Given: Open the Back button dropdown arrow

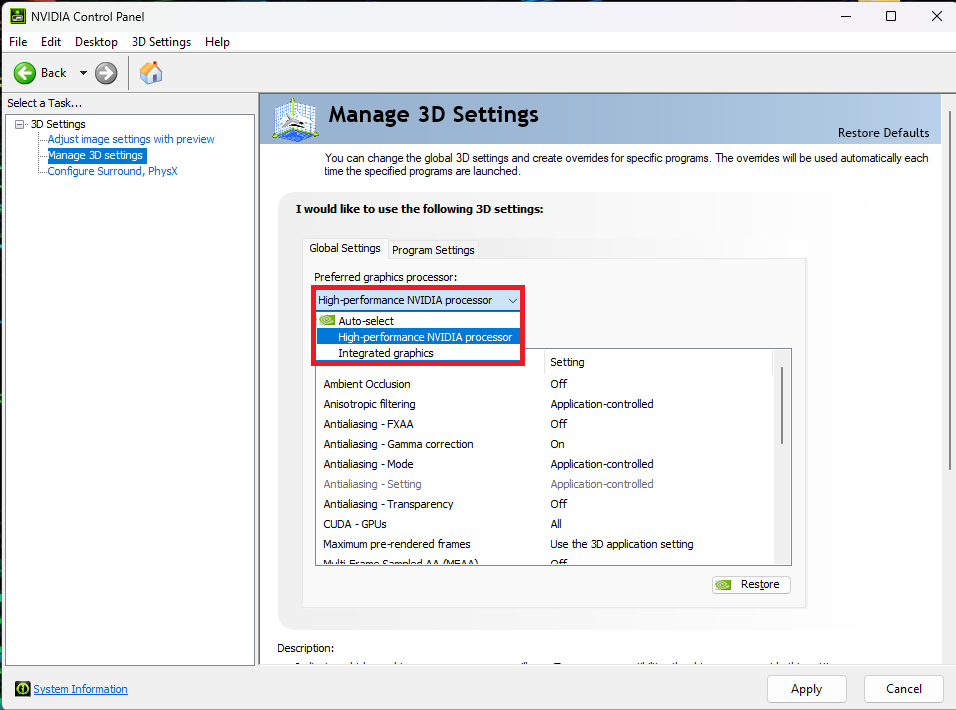Looking at the screenshot, I should (x=84, y=72).
